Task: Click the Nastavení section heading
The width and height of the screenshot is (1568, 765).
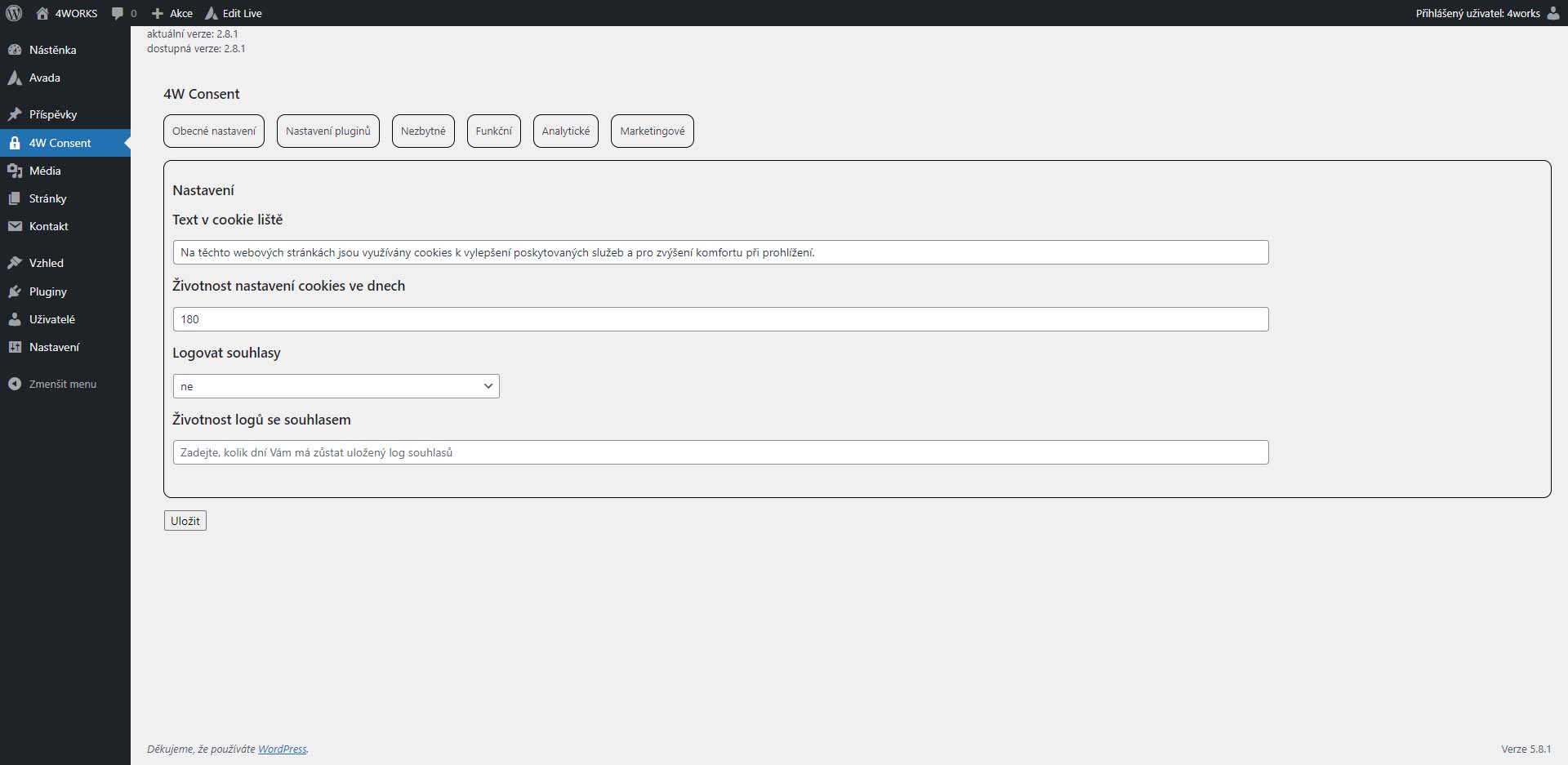Action: pyautogui.click(x=203, y=190)
